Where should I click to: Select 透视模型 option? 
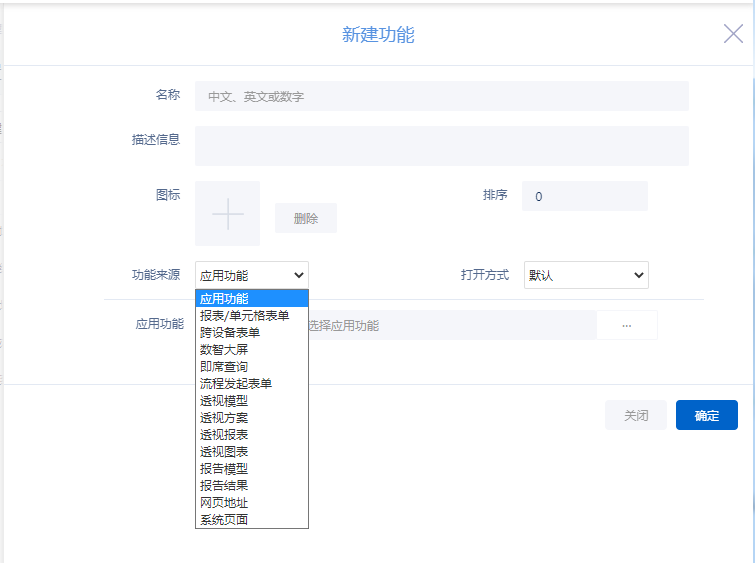tap(224, 400)
